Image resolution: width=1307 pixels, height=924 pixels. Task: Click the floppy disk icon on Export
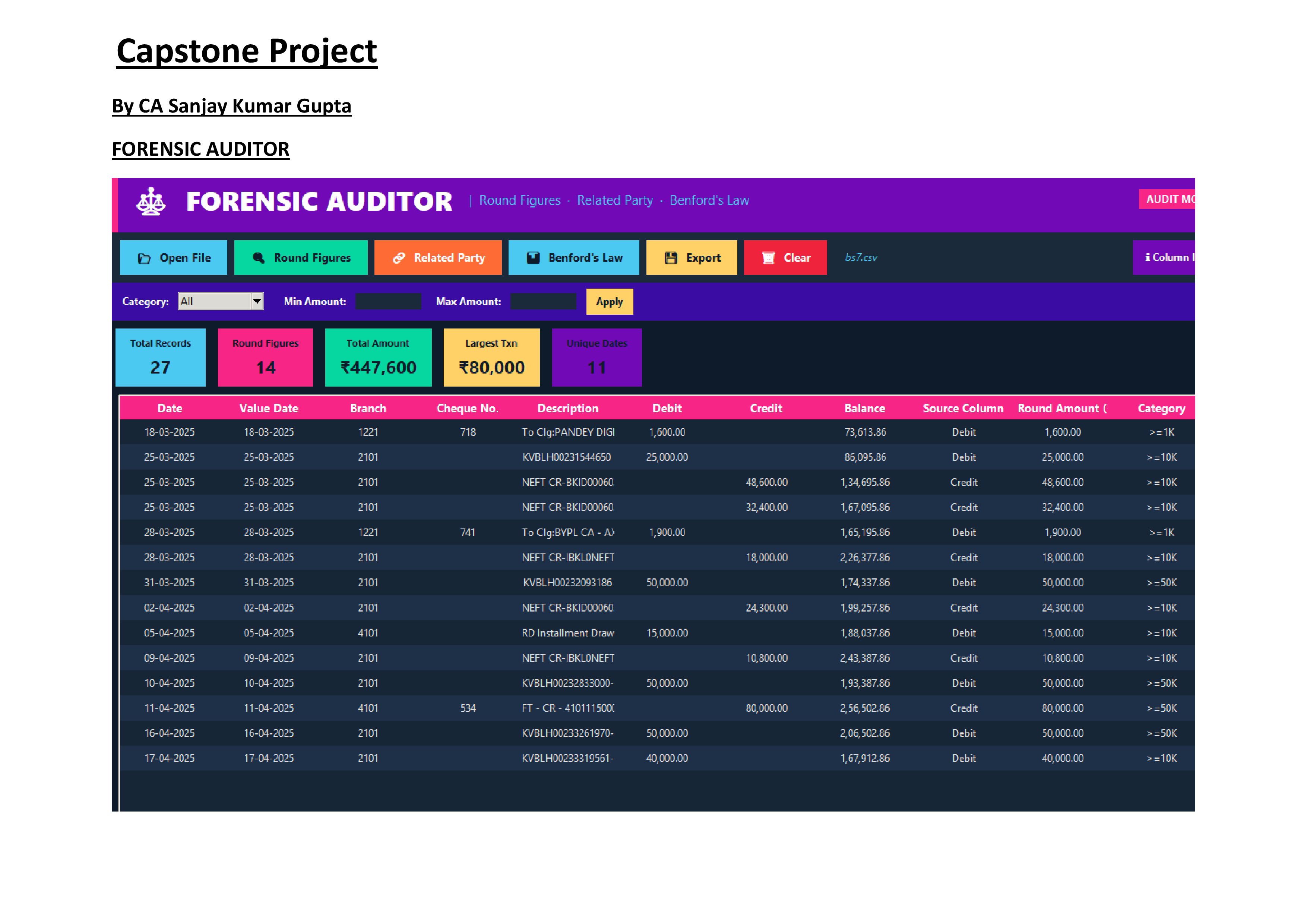671,258
